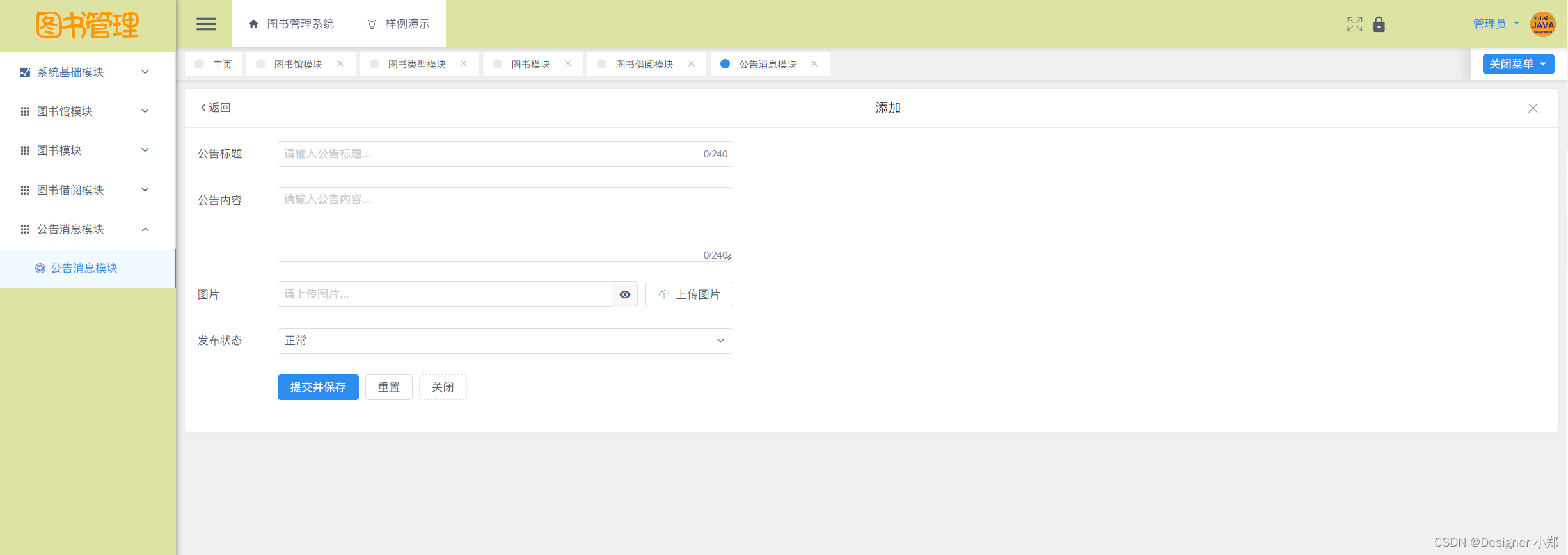Screen dimensions: 1568x555
Task: Focus the 公告标题 input field
Action: pyautogui.click(x=505, y=154)
